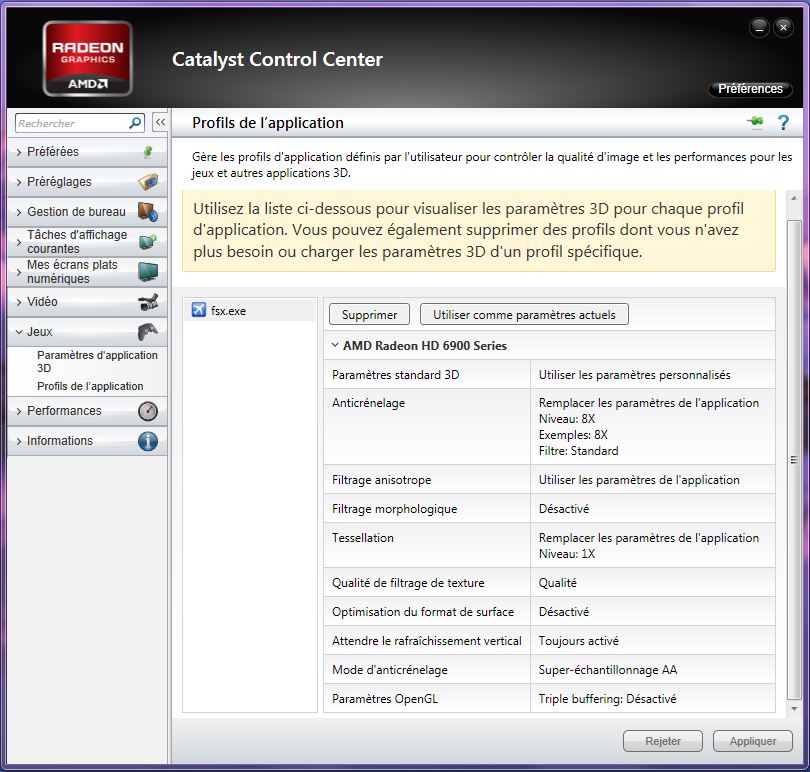This screenshot has height=772, width=810.
Task: Click the Filtrage morphologique row label
Action: tap(394, 508)
